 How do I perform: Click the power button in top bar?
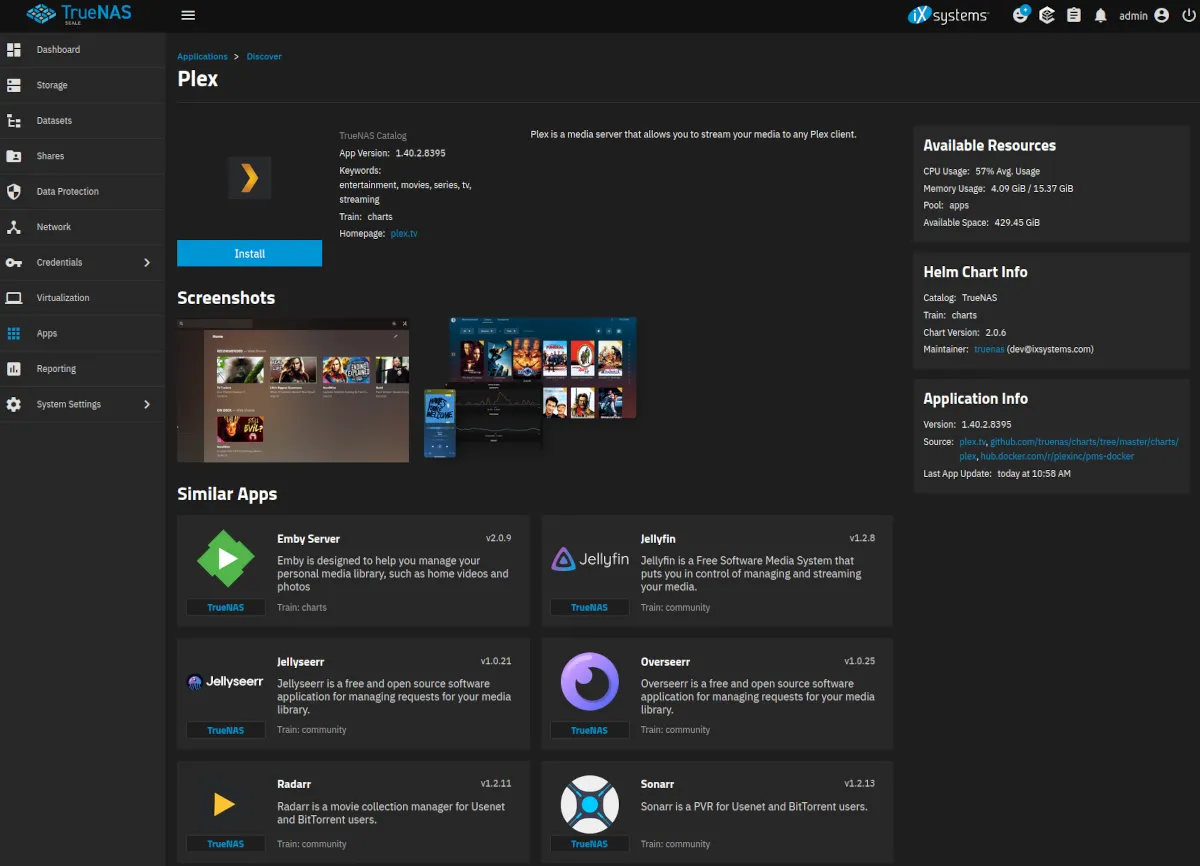1189,15
